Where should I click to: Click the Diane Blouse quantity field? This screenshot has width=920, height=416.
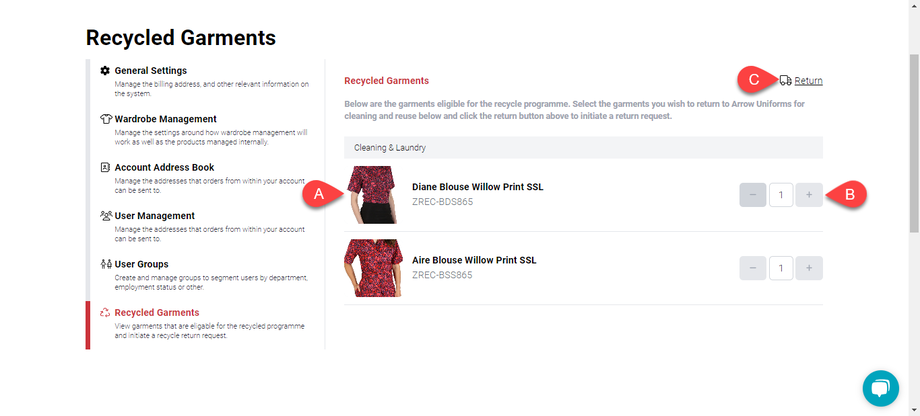point(780,195)
